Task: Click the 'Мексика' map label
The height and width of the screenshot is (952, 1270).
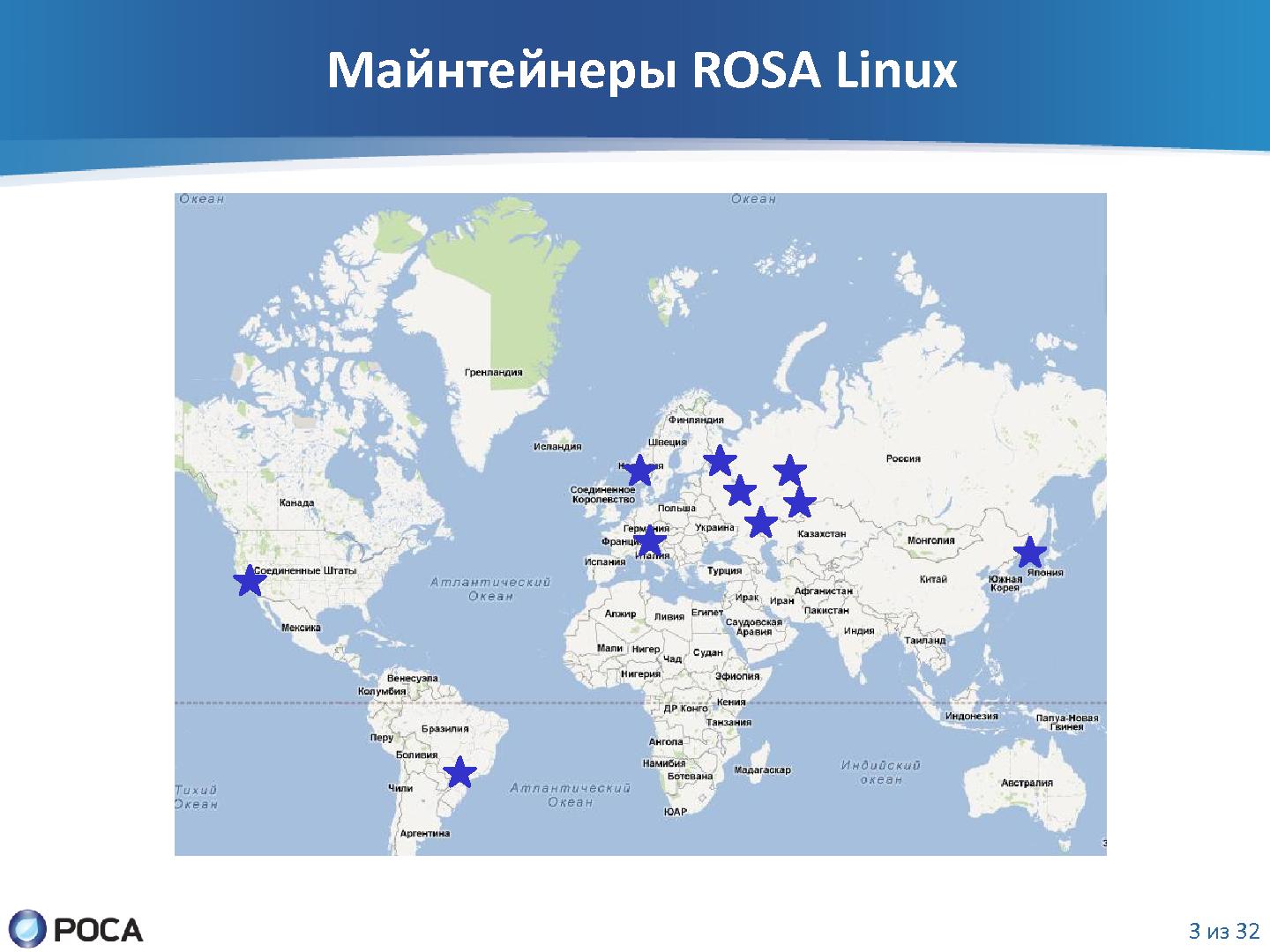Action: coord(301,628)
